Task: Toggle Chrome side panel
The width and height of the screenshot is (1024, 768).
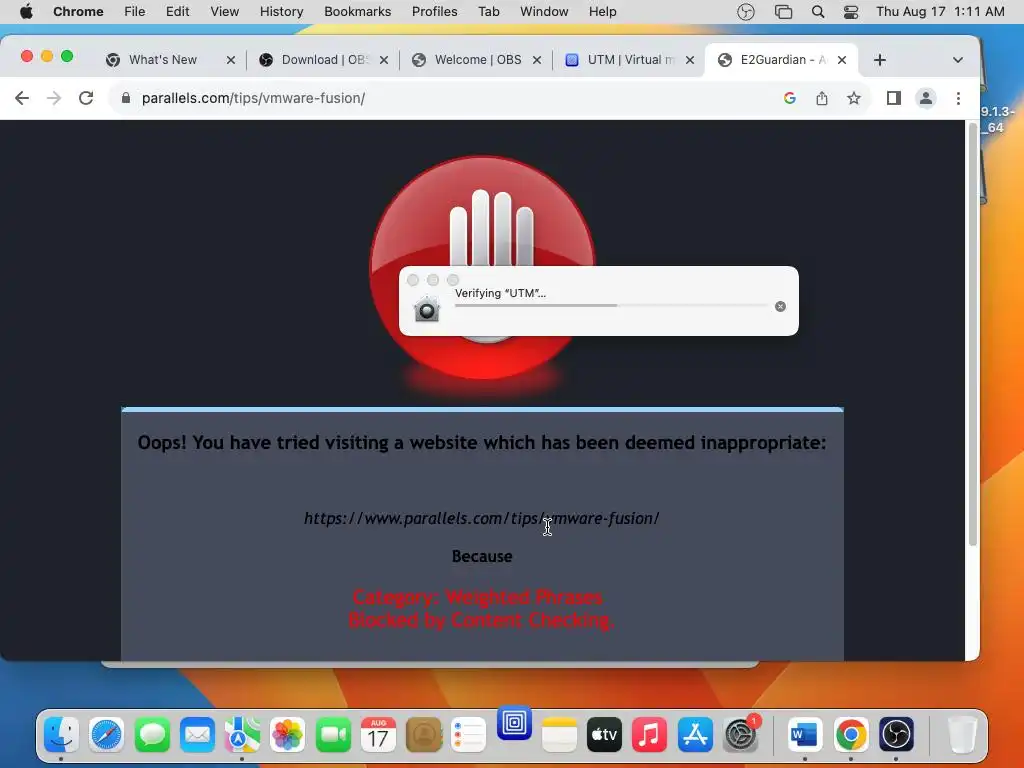Action: (893, 98)
